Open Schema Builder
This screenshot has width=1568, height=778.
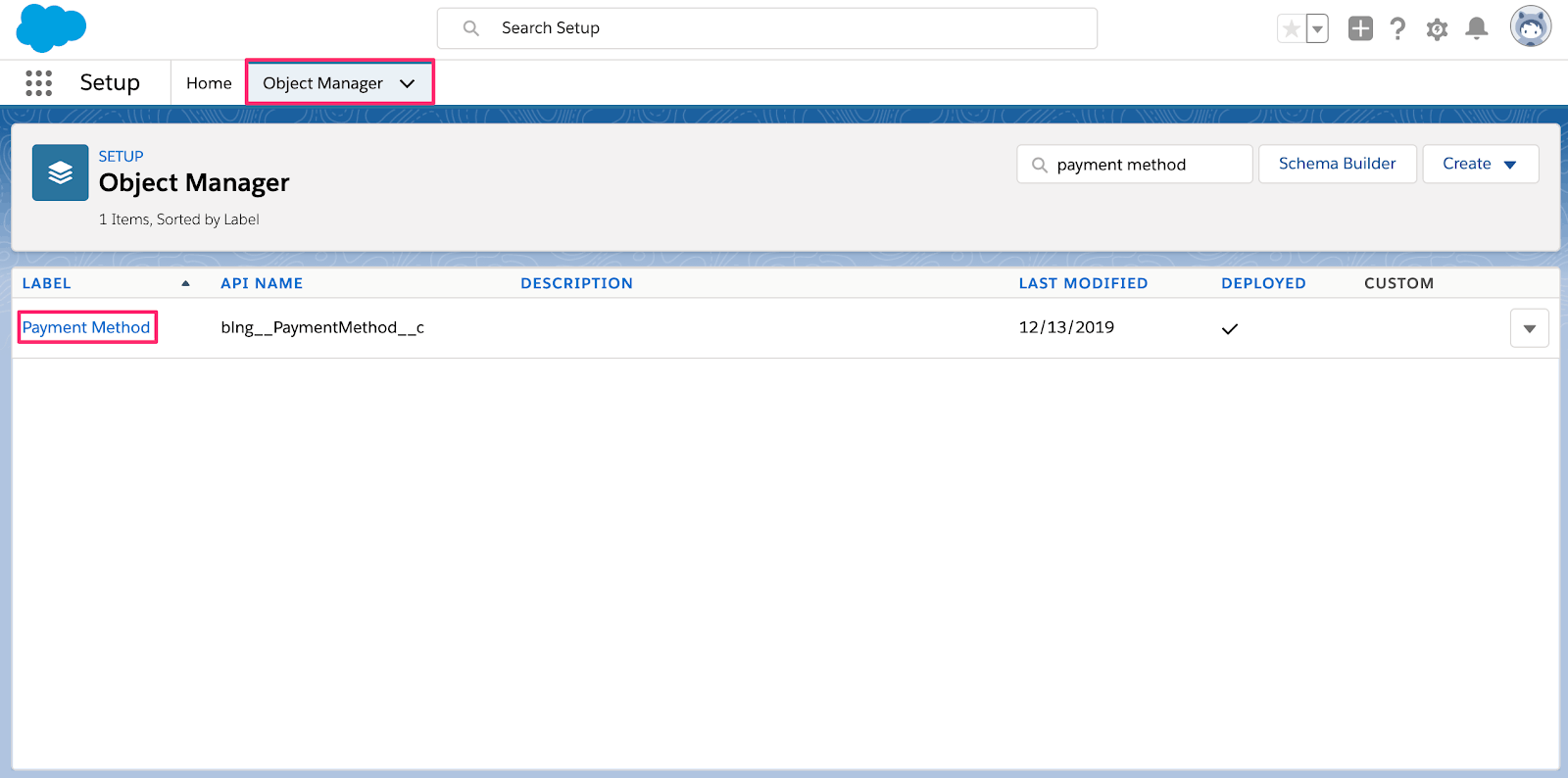point(1338,164)
